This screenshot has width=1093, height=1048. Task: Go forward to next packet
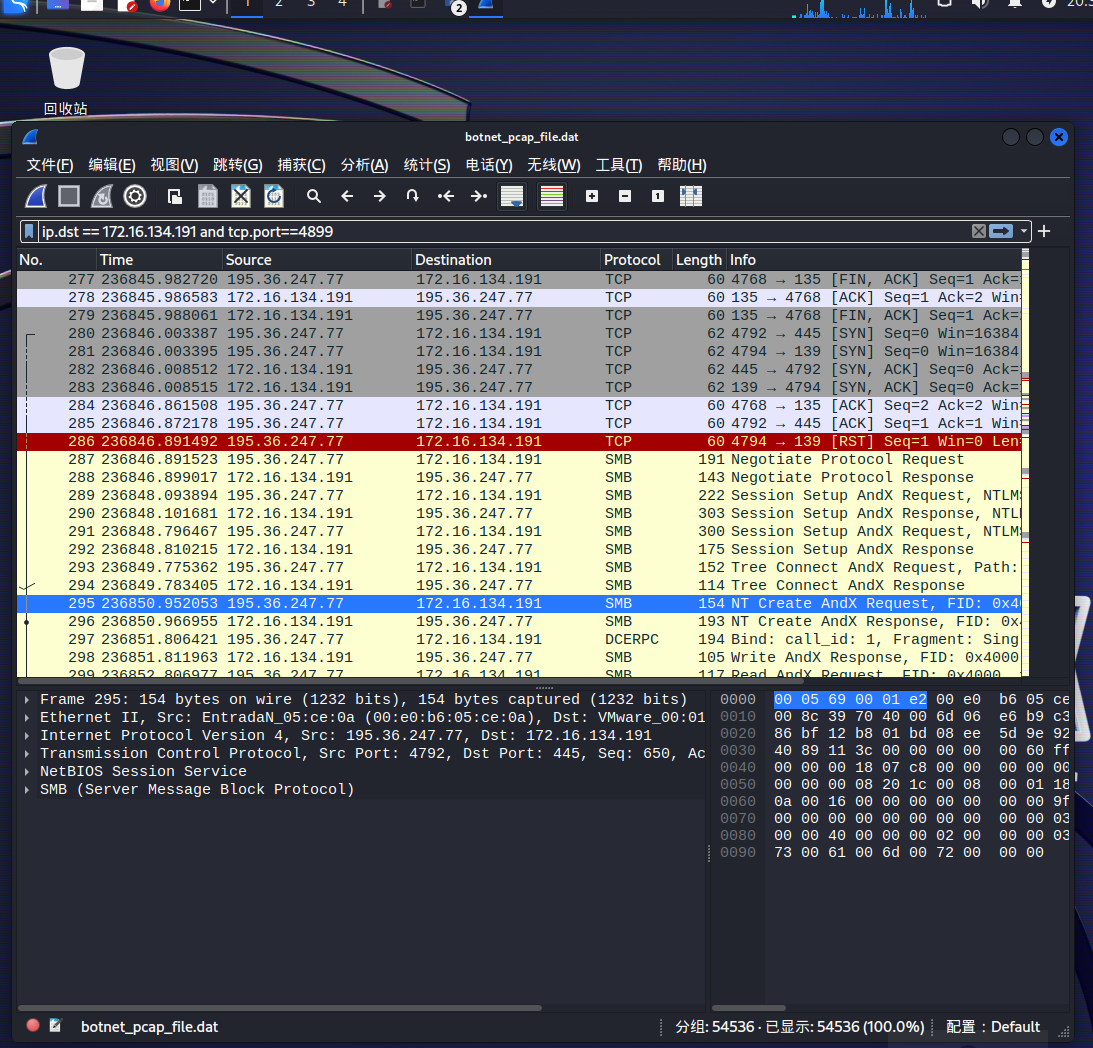point(380,197)
